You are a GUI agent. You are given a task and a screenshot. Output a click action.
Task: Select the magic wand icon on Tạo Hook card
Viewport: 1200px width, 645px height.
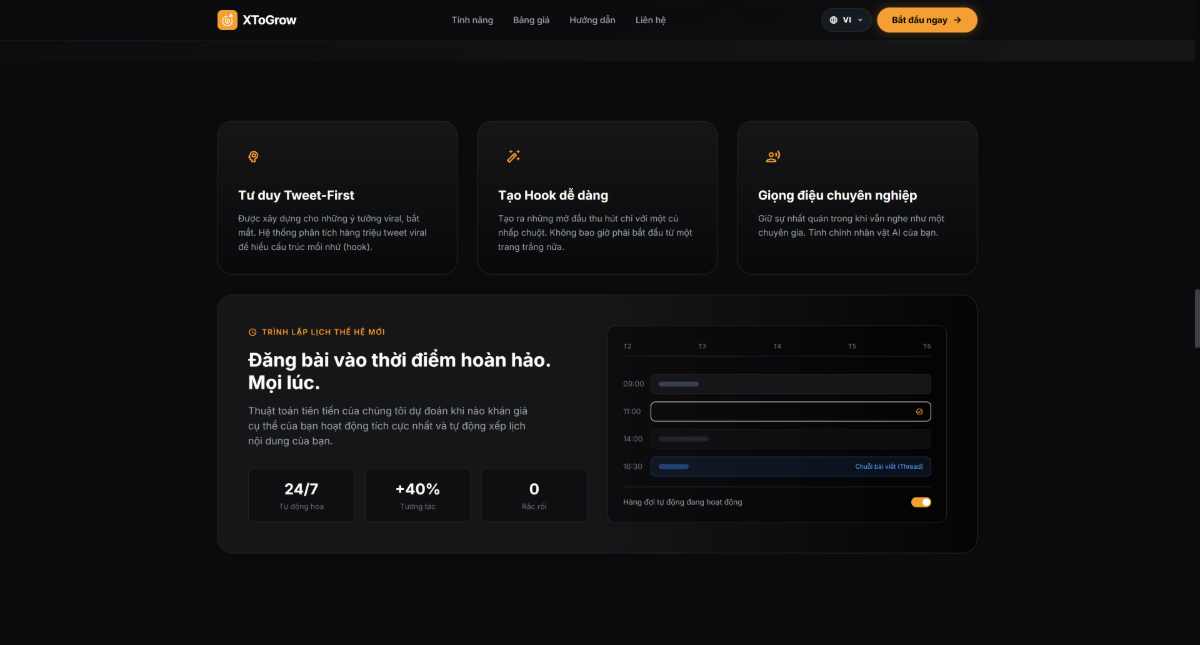pos(513,156)
